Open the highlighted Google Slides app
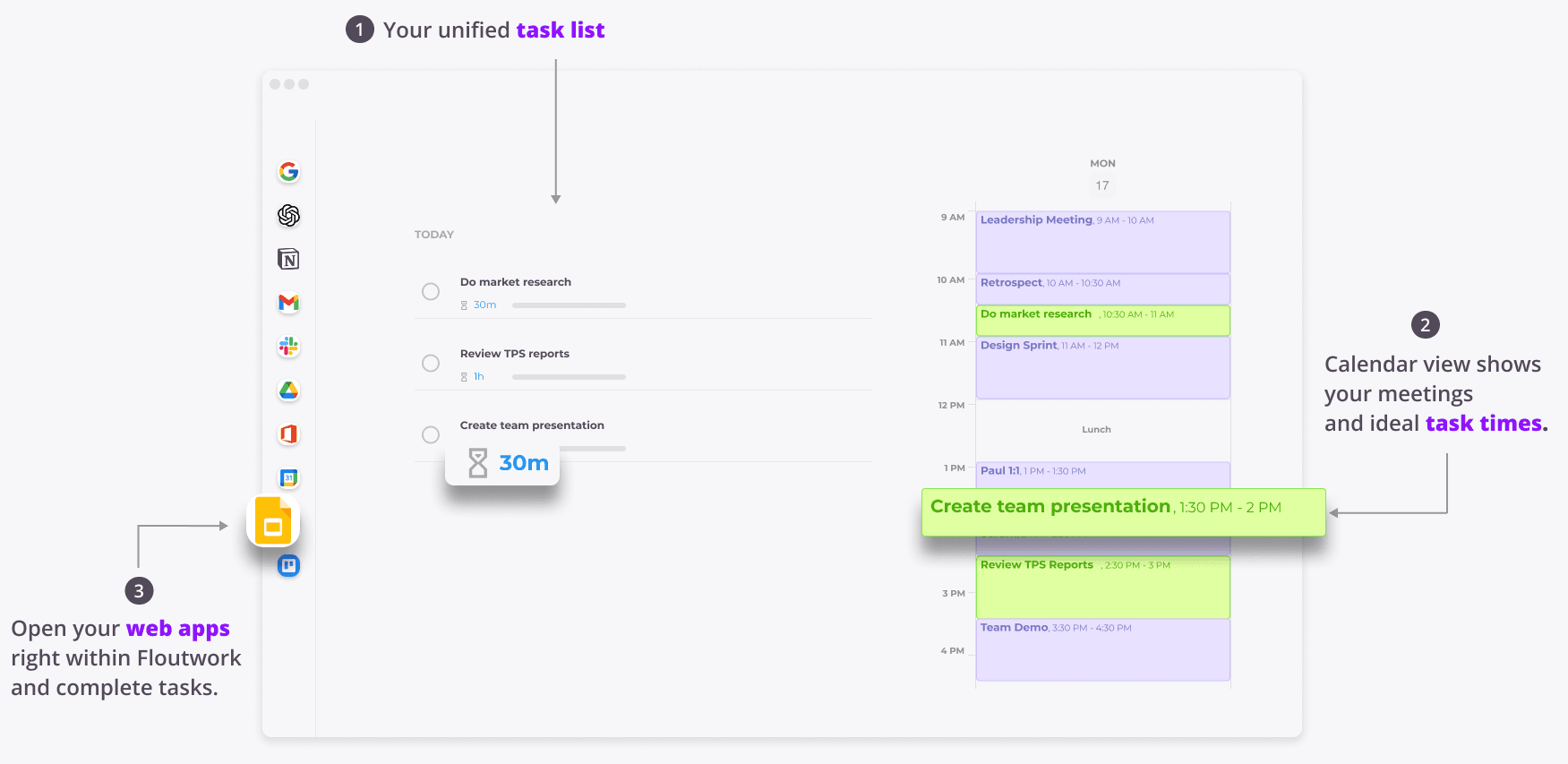This screenshot has height=764, width=1568. (273, 521)
